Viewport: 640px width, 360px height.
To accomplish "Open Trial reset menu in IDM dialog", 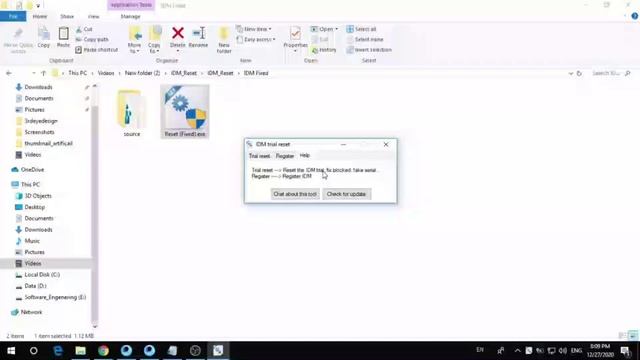I will coord(259,156).
